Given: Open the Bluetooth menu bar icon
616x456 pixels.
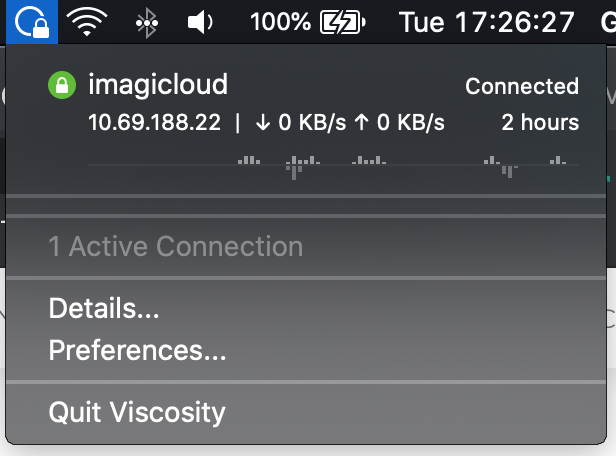Looking at the screenshot, I should [147, 23].
